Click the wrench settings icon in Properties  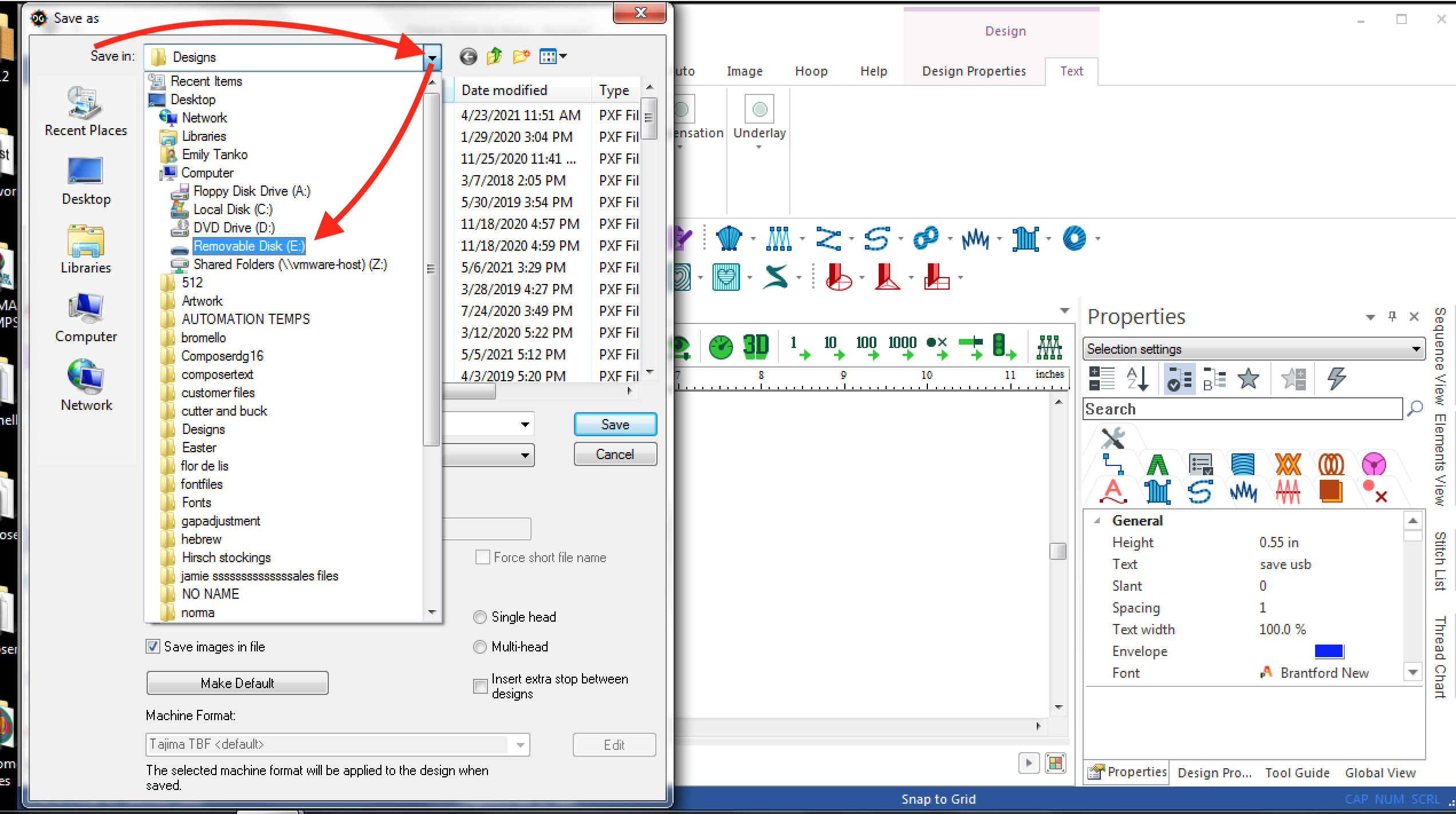coord(1113,438)
